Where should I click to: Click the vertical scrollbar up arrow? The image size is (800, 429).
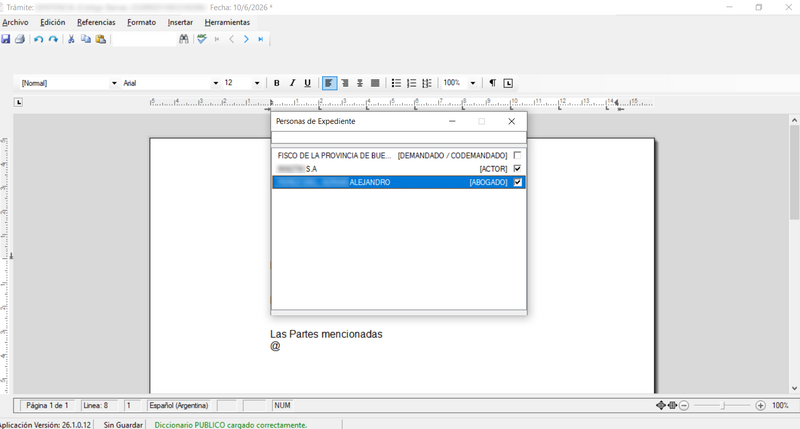click(x=794, y=120)
